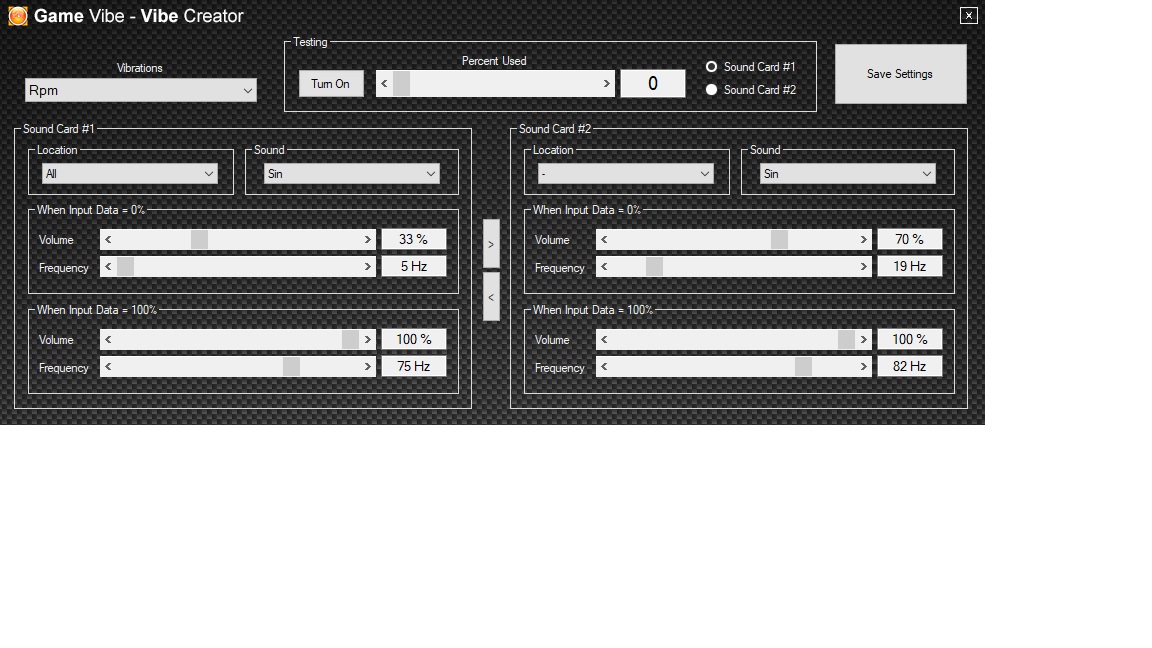Click the 75 Hz frequency value field

coord(414,367)
